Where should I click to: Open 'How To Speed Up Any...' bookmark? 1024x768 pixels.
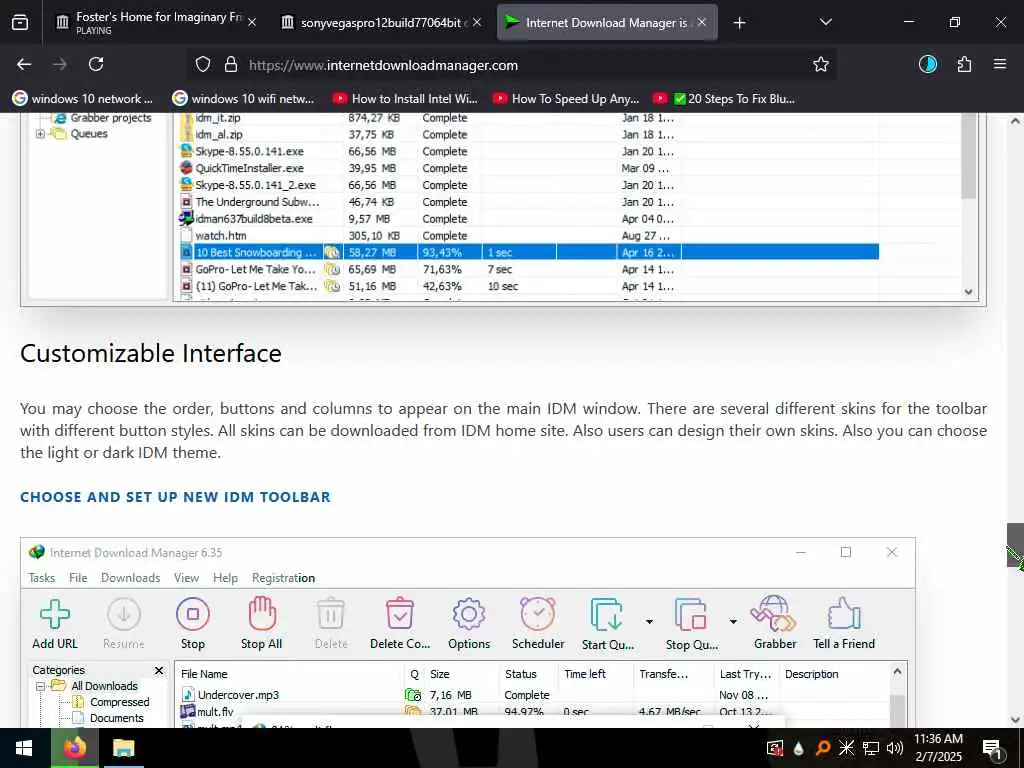[566, 99]
